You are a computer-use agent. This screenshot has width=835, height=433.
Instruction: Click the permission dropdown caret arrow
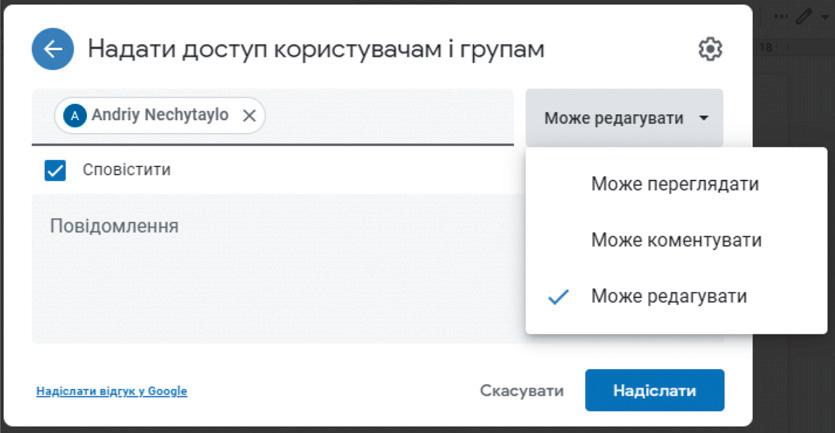tap(704, 118)
